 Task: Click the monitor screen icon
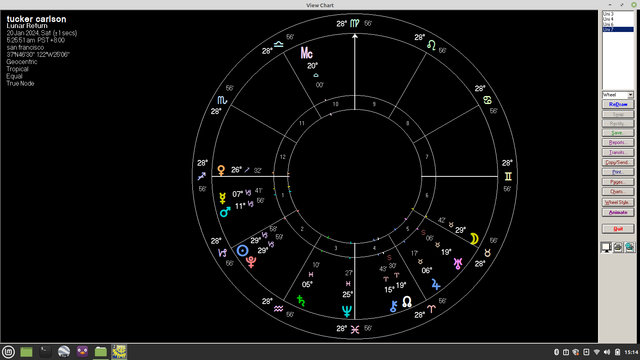tap(606, 247)
